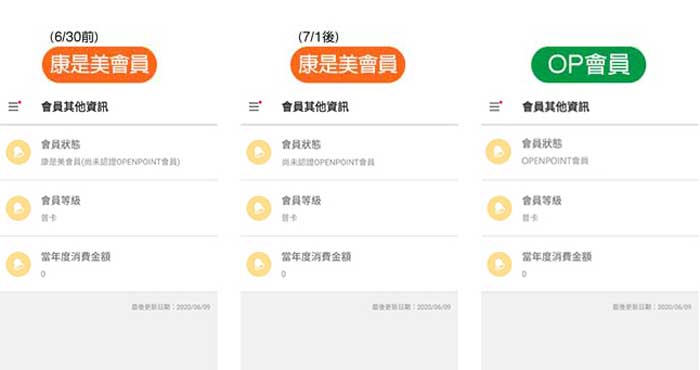
Task: Open 會員其他資訊 title in the OP會員 panel
Action: click(556, 107)
